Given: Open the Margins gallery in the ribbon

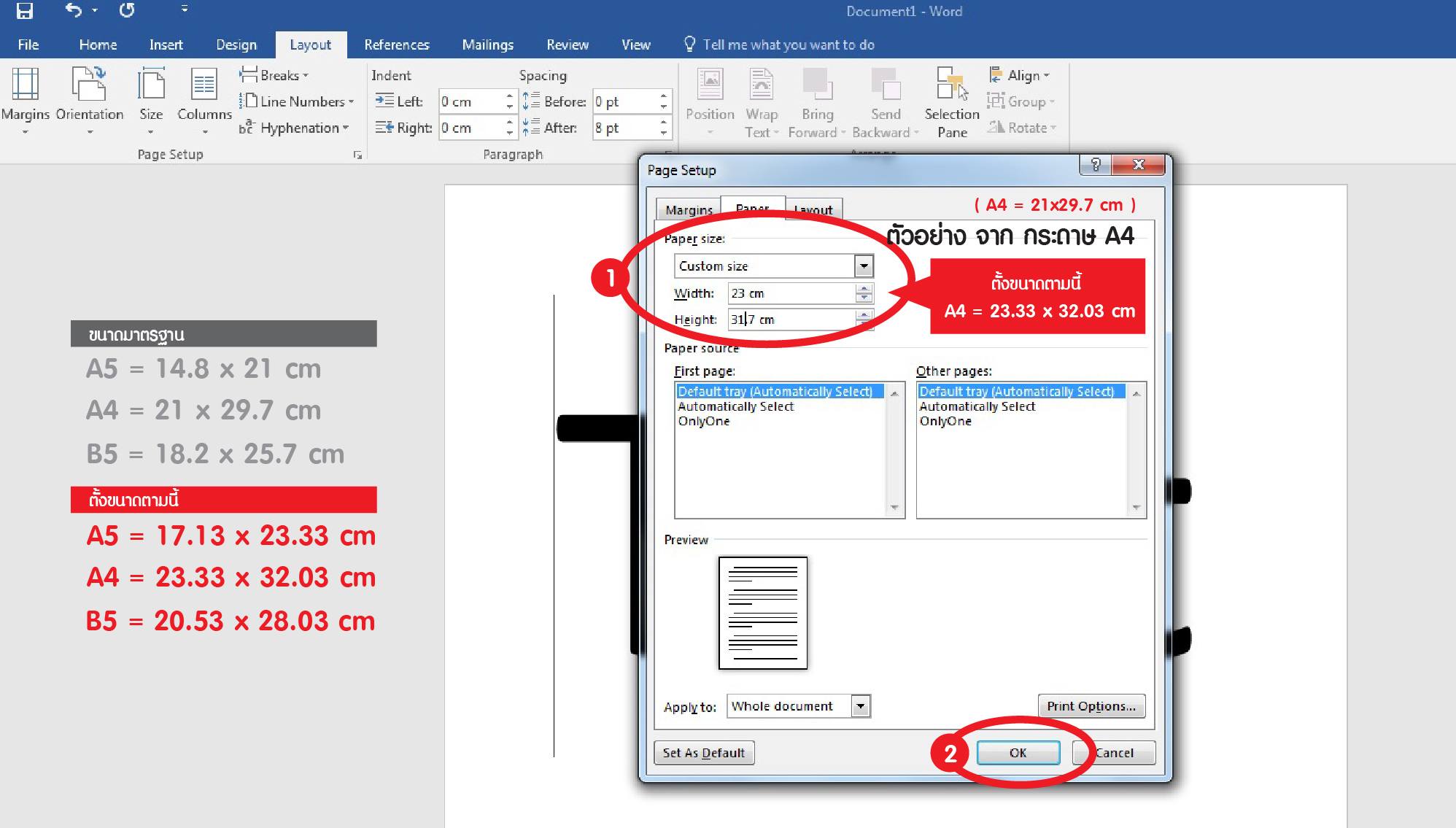Looking at the screenshot, I should (x=26, y=102).
